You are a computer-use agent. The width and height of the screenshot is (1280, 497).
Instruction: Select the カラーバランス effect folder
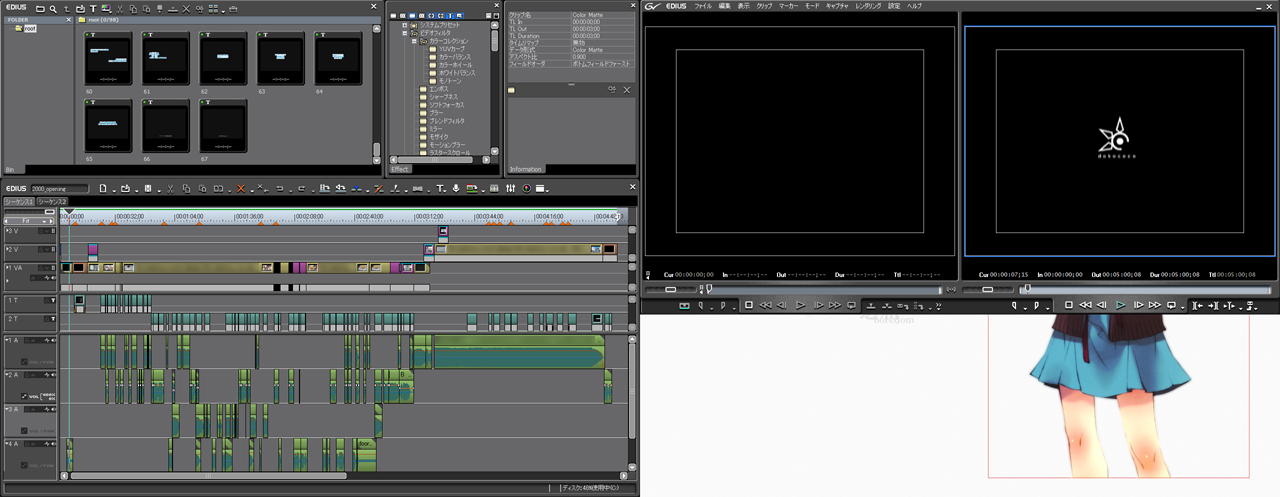coord(455,57)
